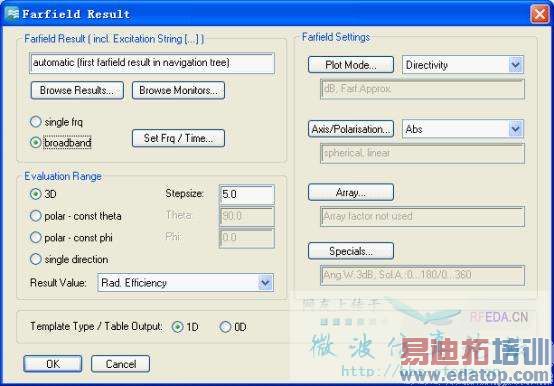Click the 'Stepsize:' label
The image size is (554, 386).
pyautogui.click(x=184, y=194)
